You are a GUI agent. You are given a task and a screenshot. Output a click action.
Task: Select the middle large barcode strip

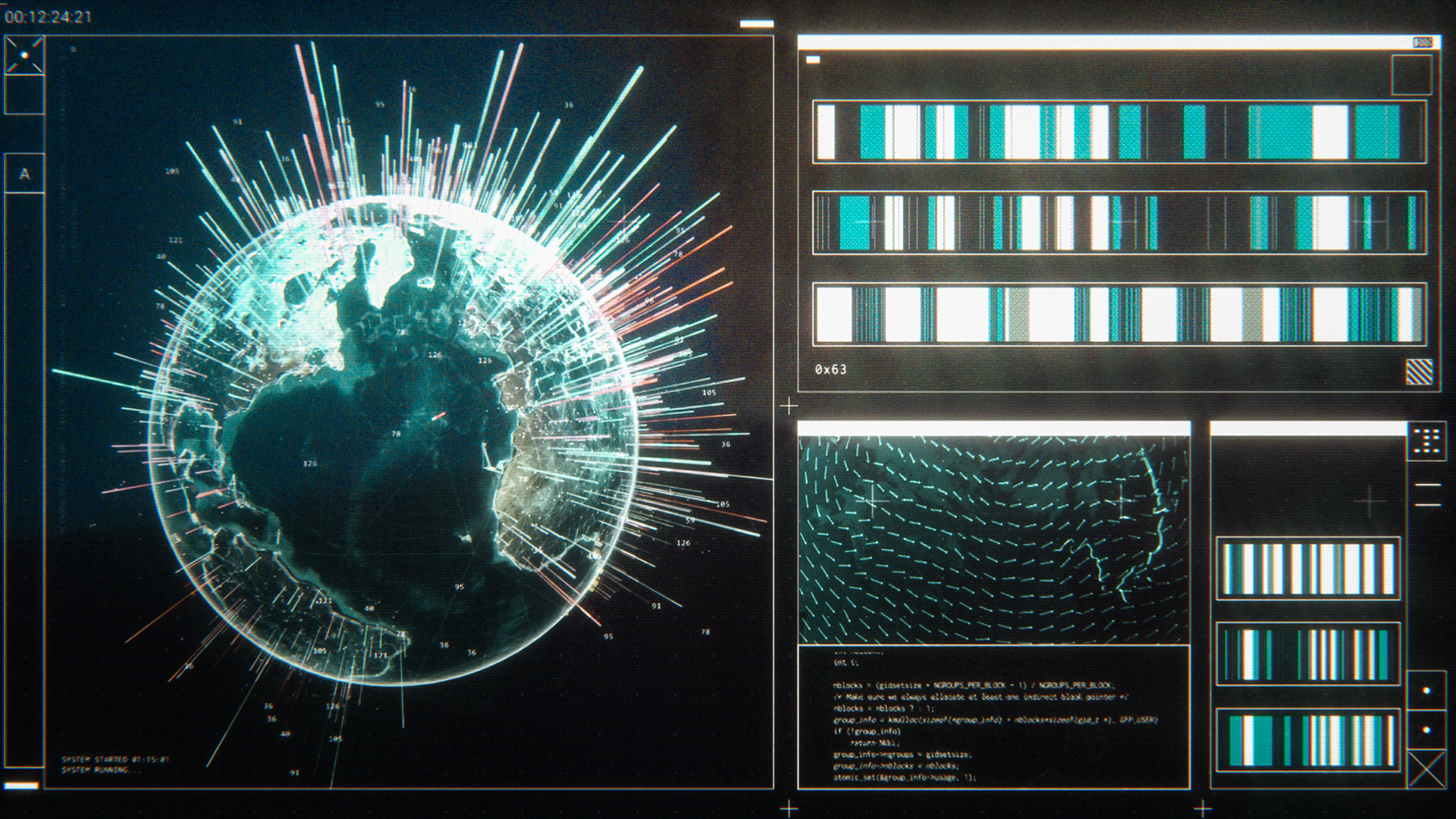tap(1119, 223)
